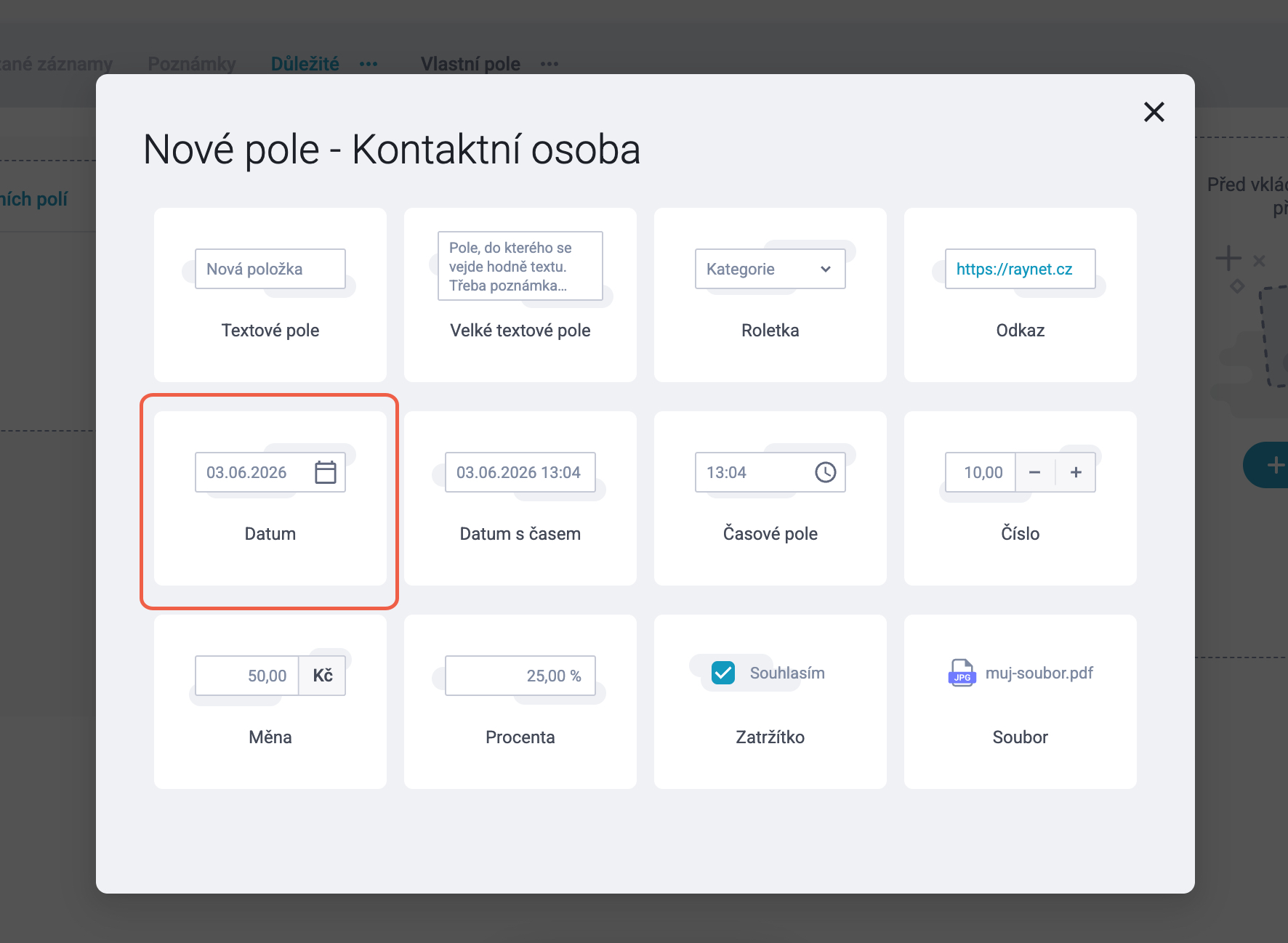
Task: Pick the Roletka field type
Action: pyautogui.click(x=770, y=295)
